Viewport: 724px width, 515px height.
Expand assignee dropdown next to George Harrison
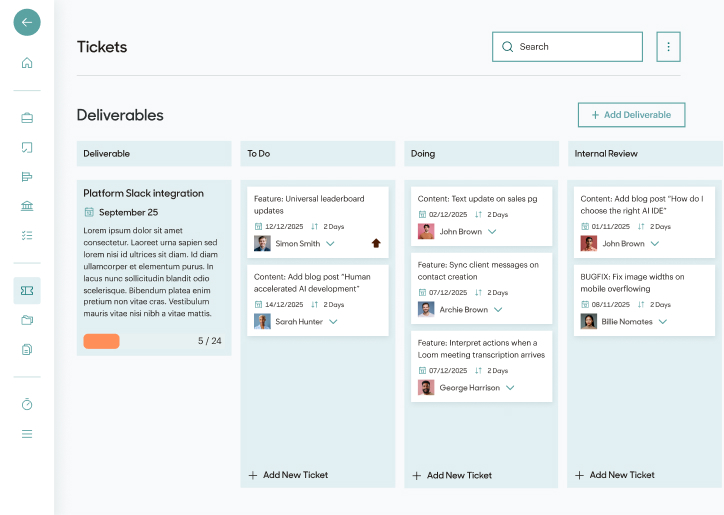click(510, 388)
